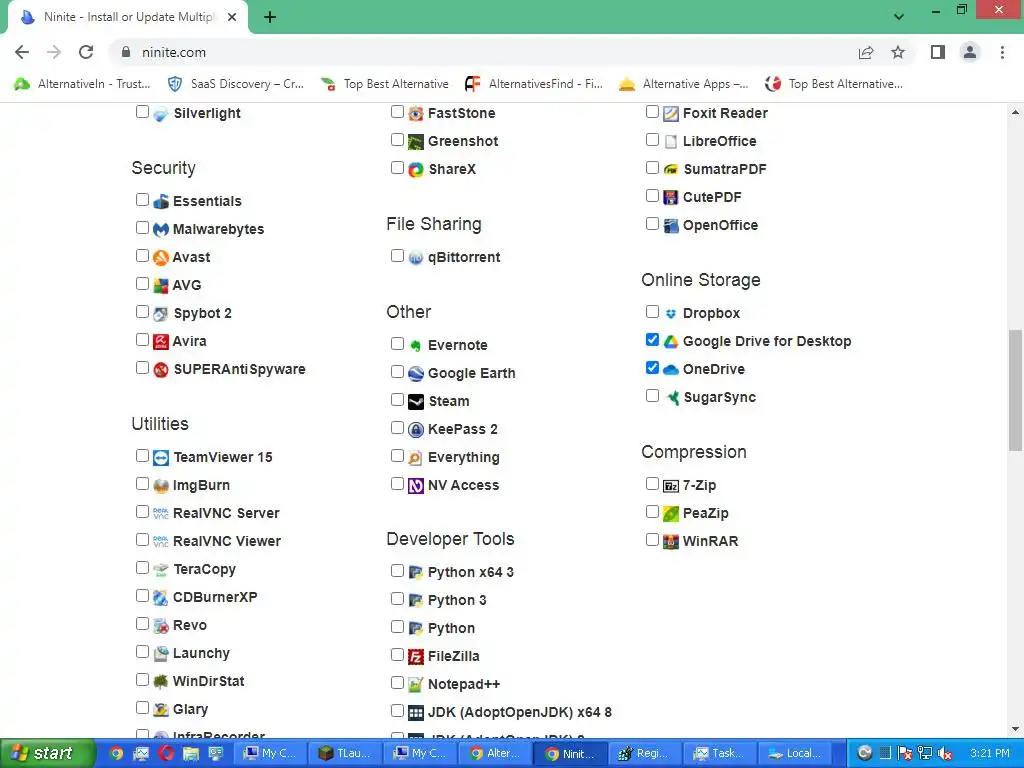The image size is (1024, 768).
Task: Click the OpenOffice label
Action: pos(720,225)
